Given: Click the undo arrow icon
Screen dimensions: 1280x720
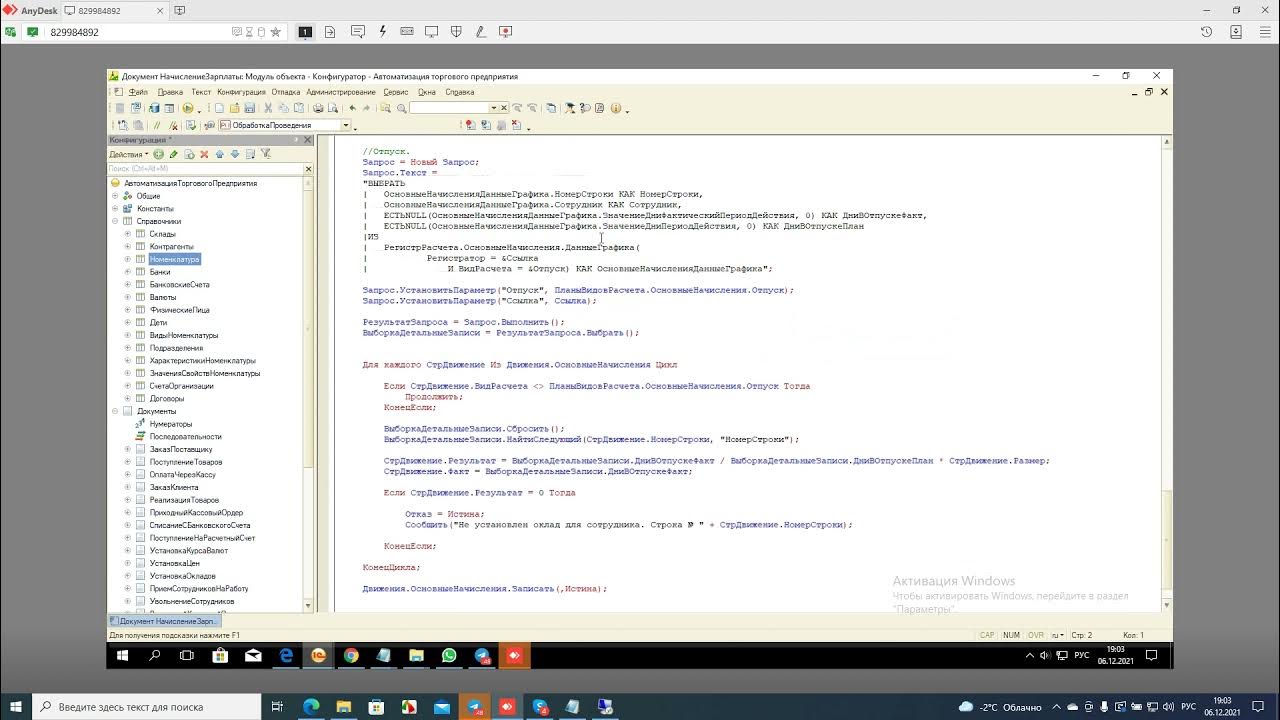Looking at the screenshot, I should point(352,108).
